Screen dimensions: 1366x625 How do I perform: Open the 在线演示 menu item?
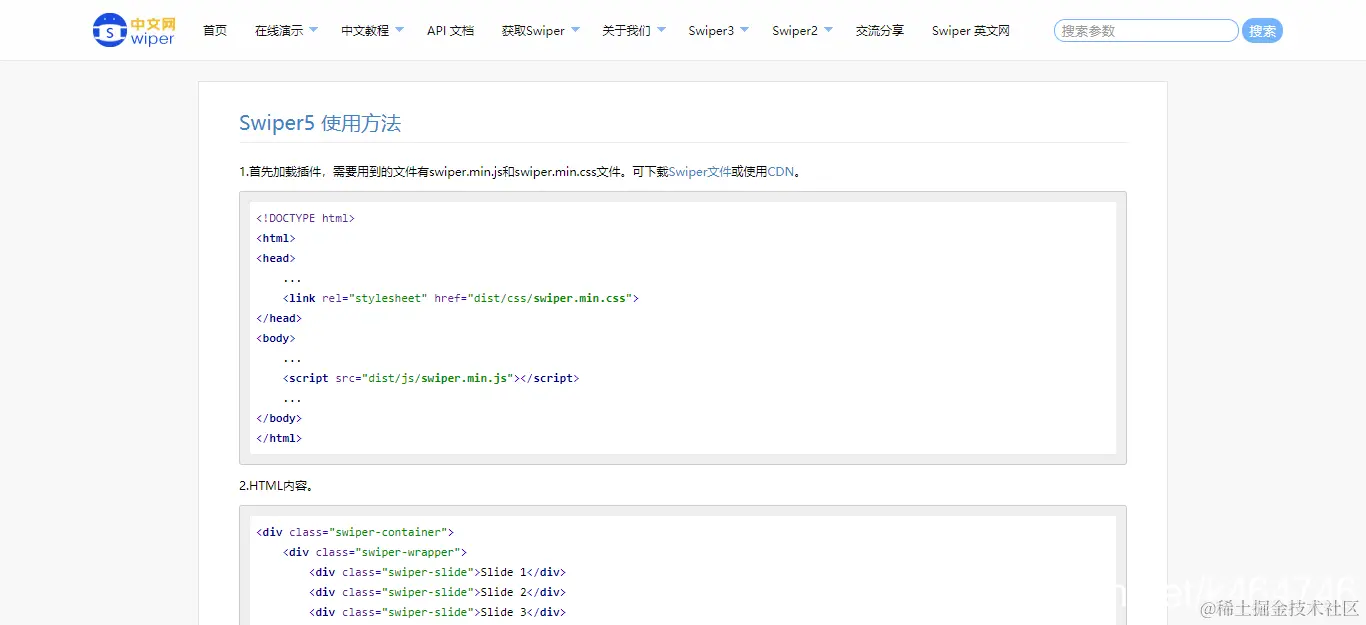(x=279, y=31)
